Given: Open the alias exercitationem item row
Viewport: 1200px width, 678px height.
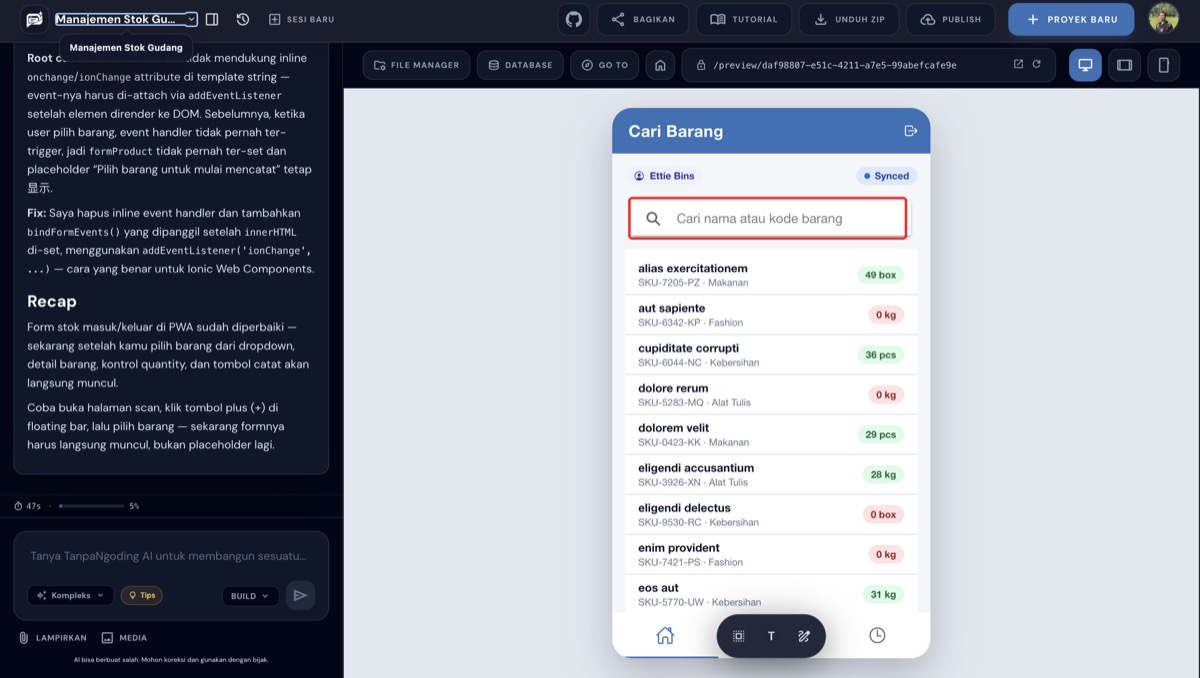Looking at the screenshot, I should 771,274.
